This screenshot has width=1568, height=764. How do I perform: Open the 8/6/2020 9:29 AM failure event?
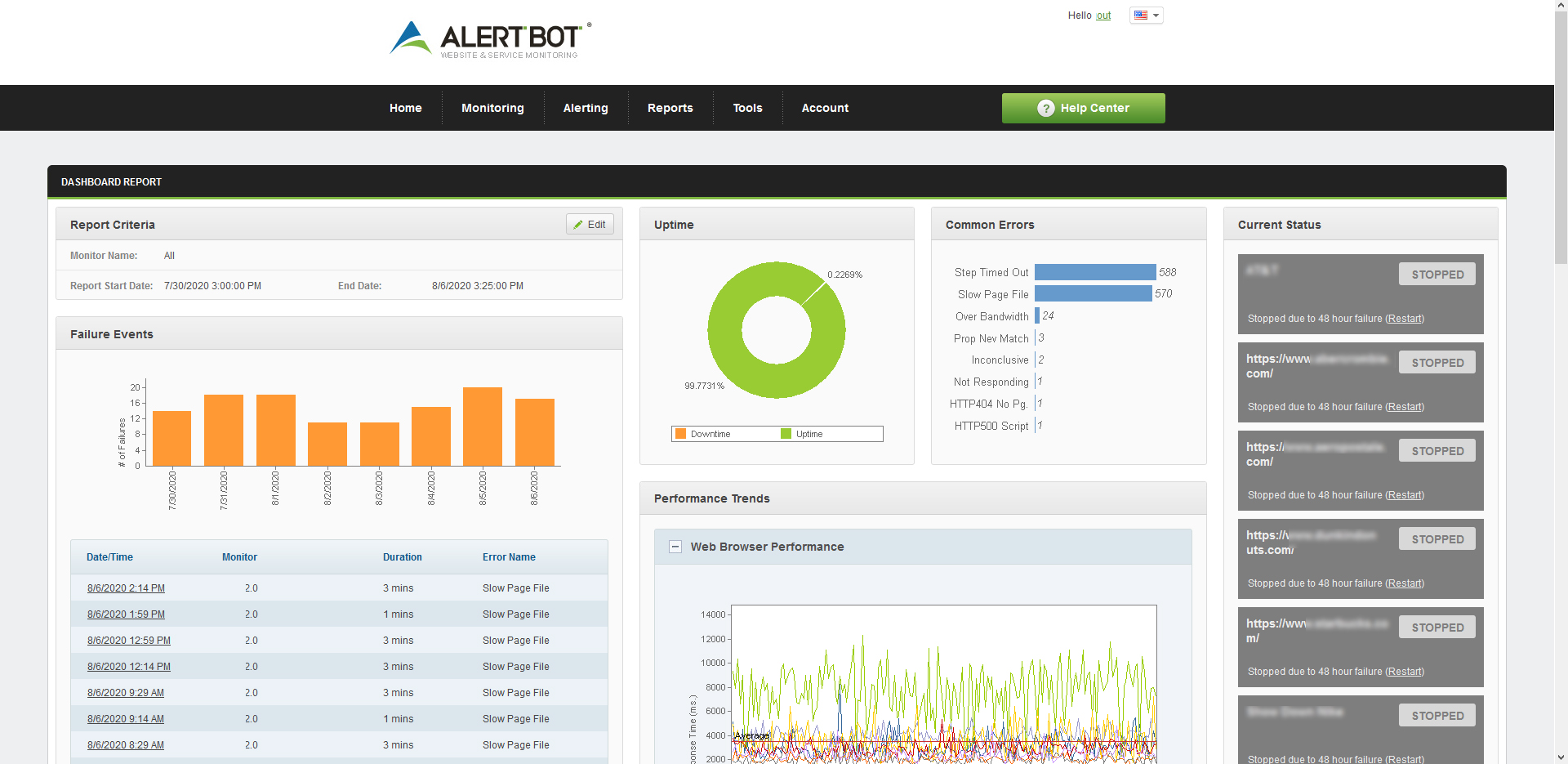click(126, 693)
